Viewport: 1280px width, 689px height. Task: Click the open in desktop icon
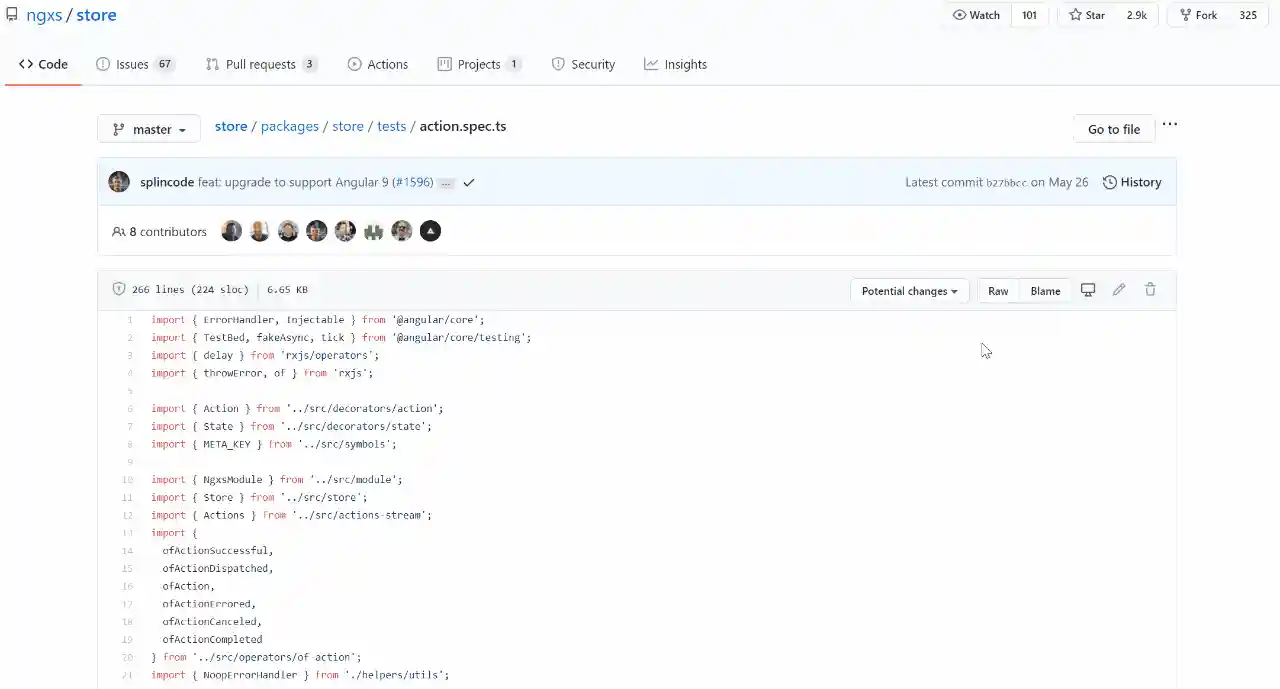click(x=1088, y=290)
